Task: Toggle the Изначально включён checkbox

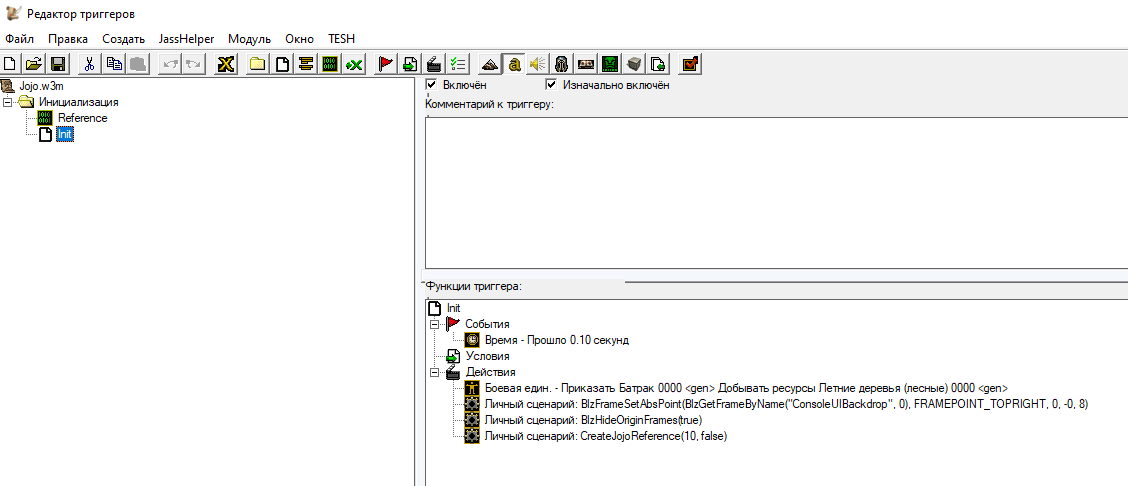Action: [x=552, y=85]
